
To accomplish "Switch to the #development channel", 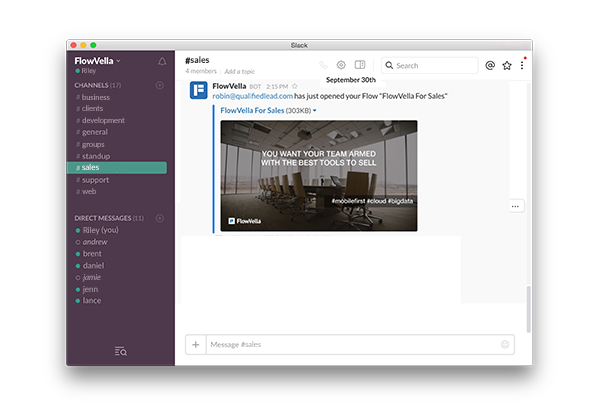I will coord(103,121).
